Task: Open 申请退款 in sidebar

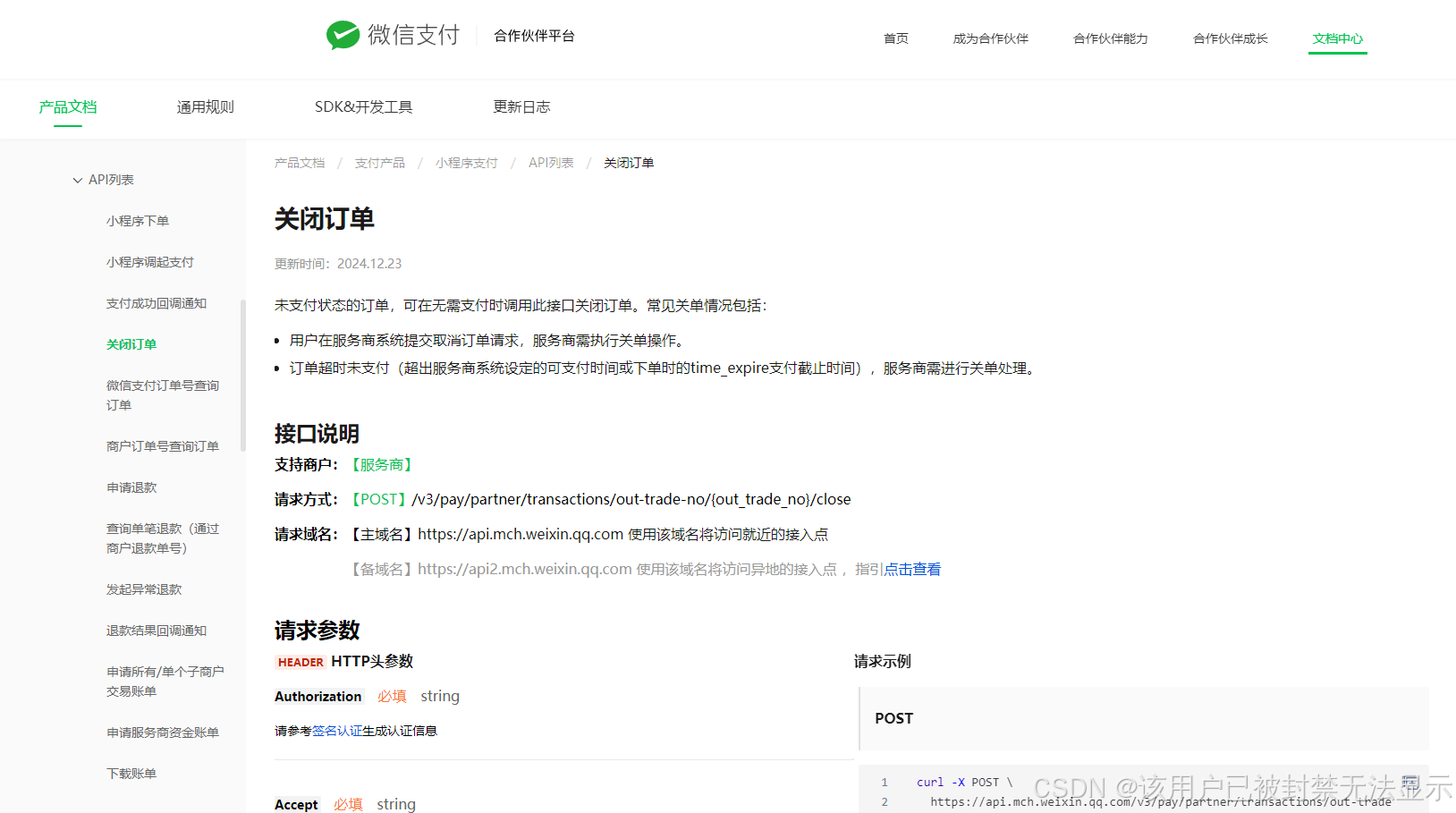Action: click(x=131, y=487)
